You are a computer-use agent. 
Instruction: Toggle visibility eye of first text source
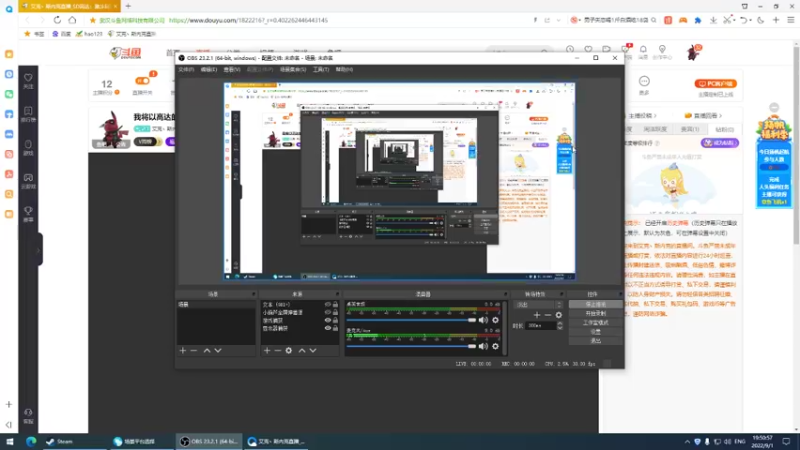coord(328,305)
